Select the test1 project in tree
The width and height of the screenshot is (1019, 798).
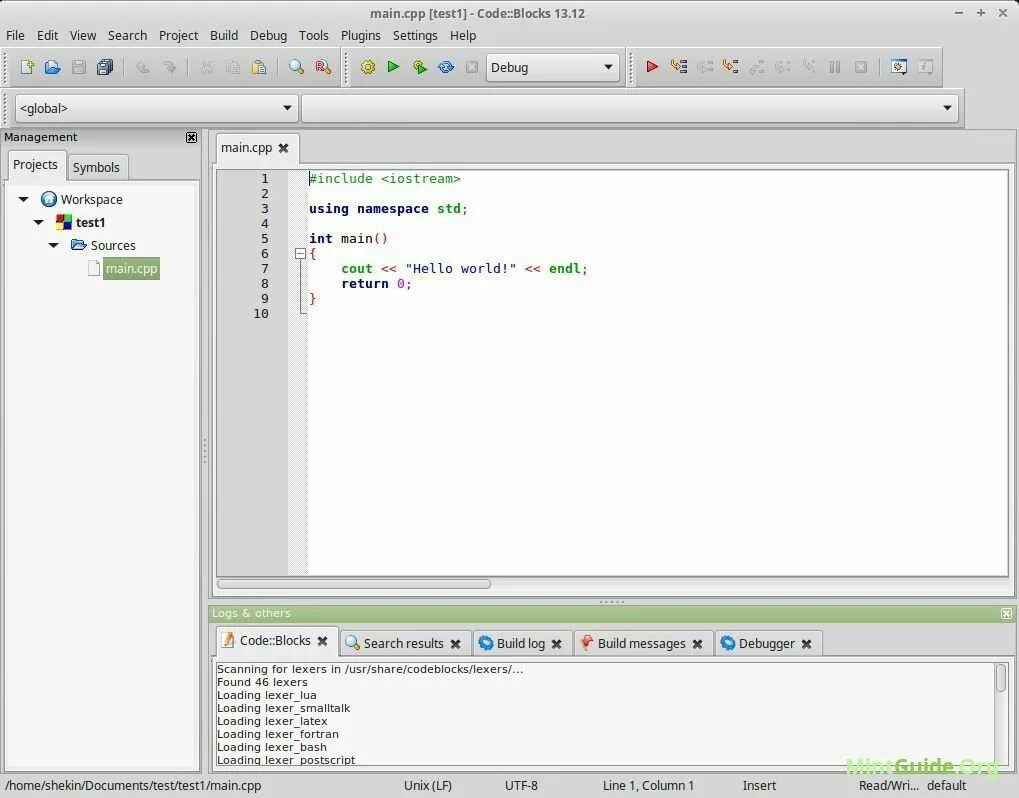[x=90, y=222]
